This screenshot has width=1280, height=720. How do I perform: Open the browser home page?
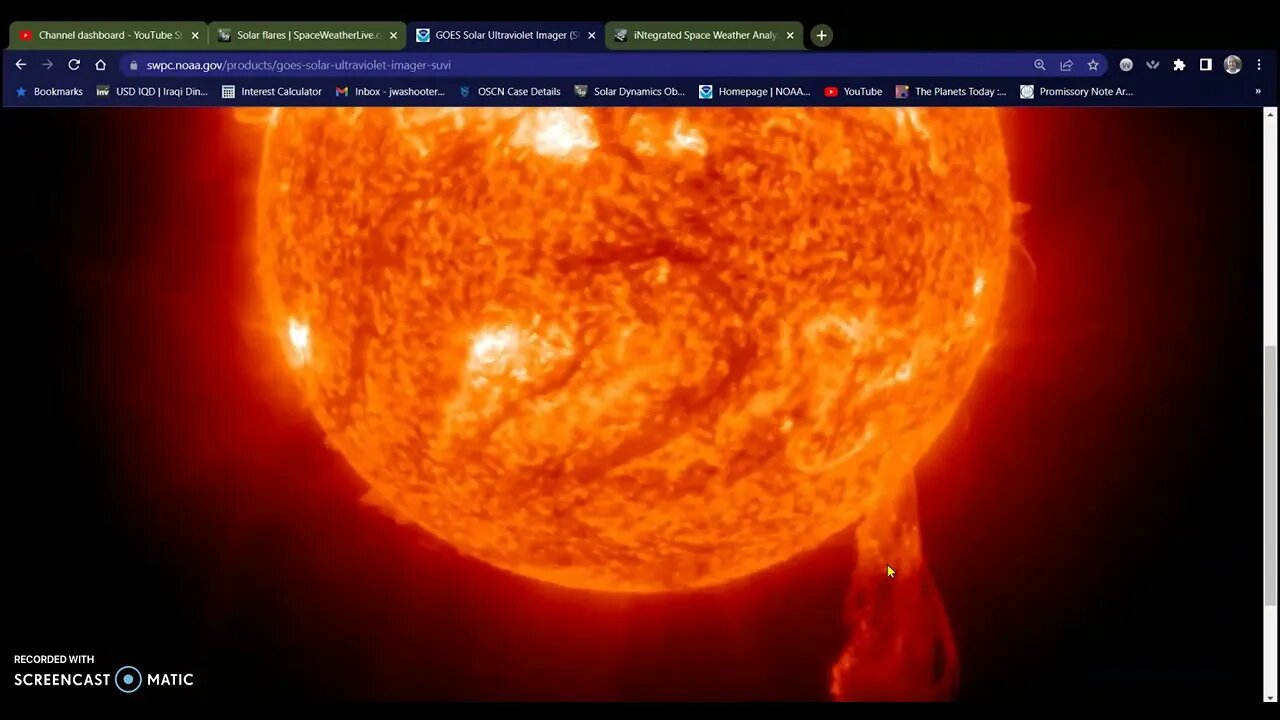pyautogui.click(x=100, y=64)
